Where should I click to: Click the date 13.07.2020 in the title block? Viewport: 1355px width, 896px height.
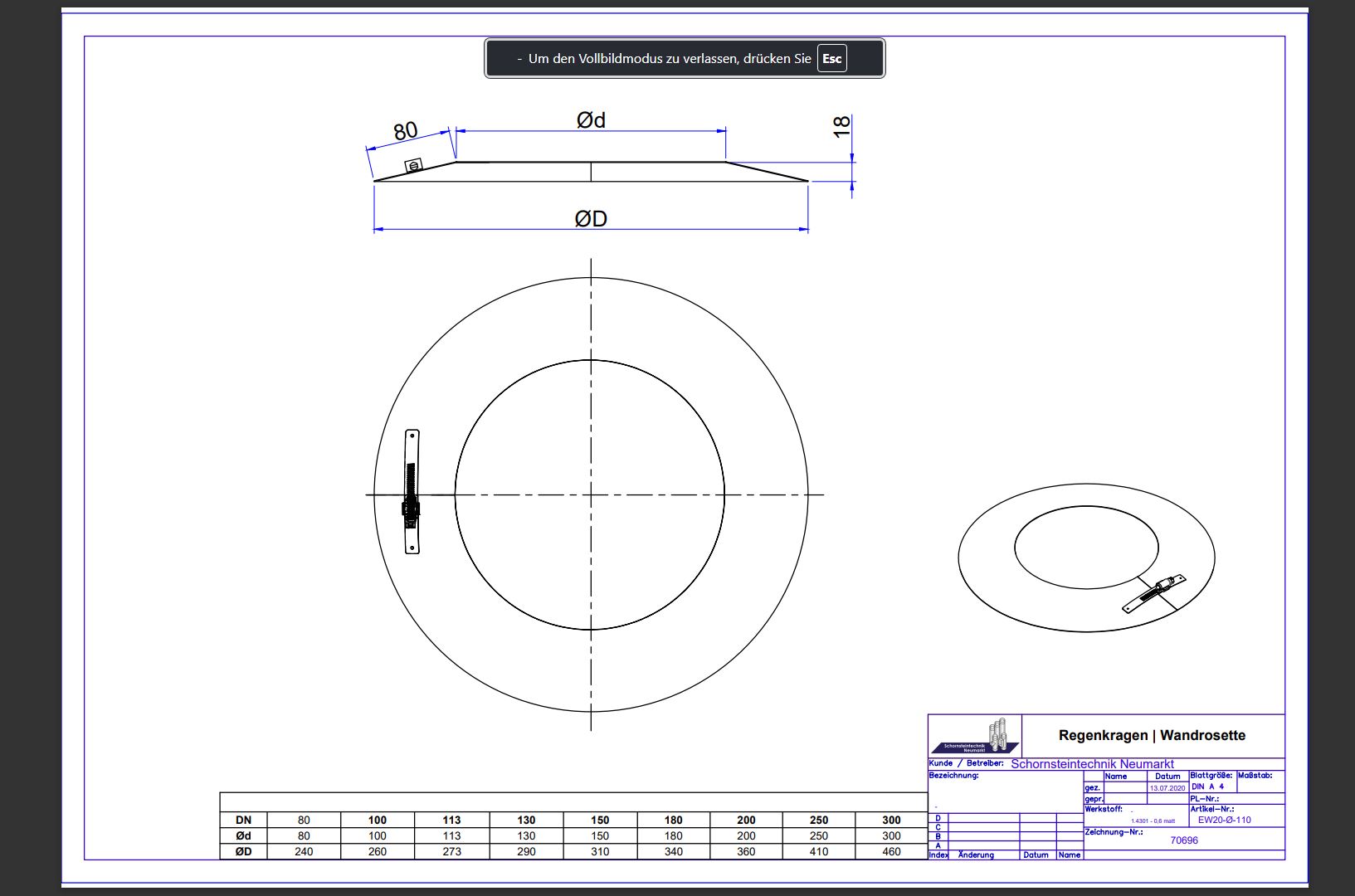point(1167,788)
